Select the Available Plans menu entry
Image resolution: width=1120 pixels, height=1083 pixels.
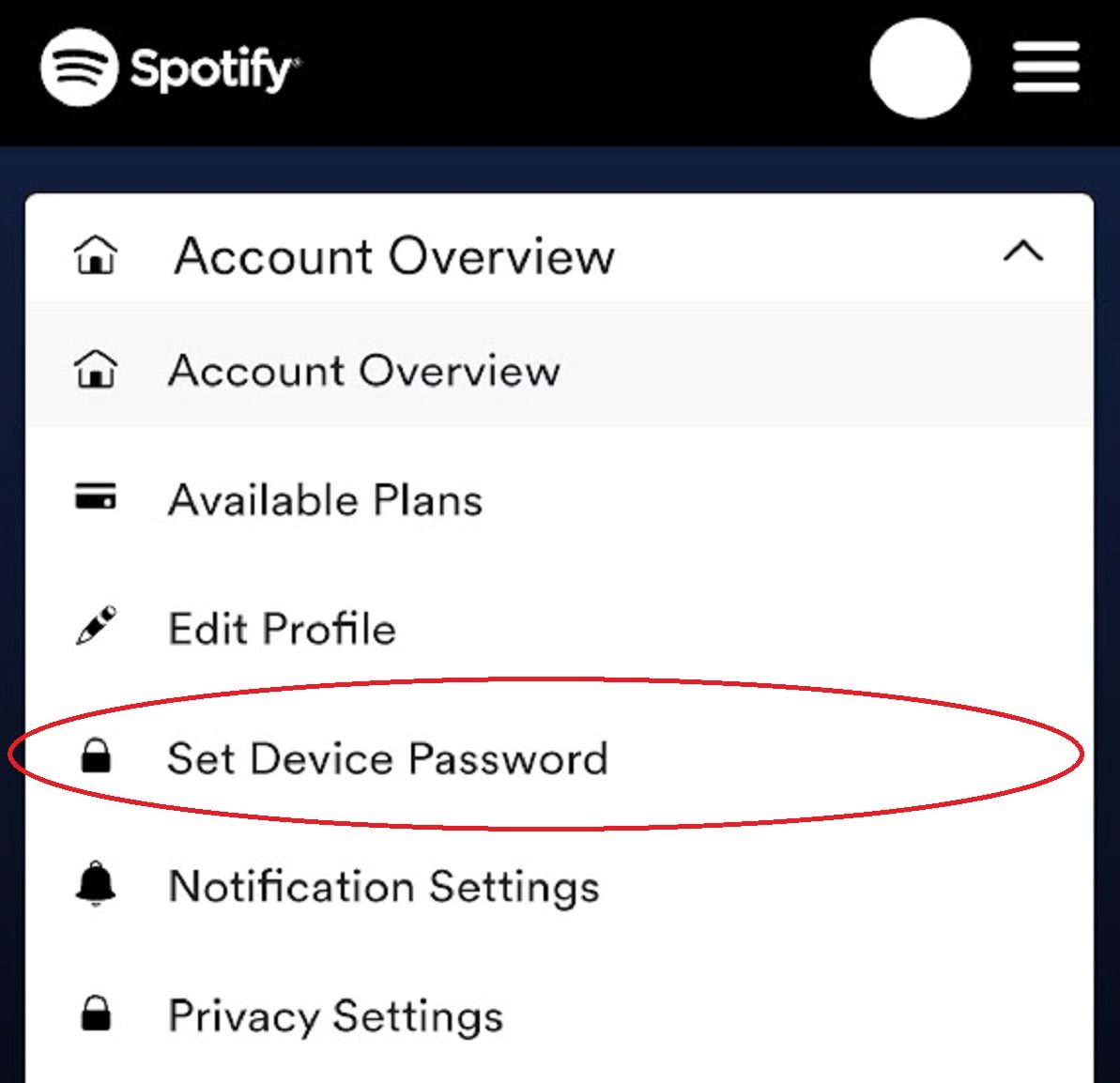(x=324, y=498)
